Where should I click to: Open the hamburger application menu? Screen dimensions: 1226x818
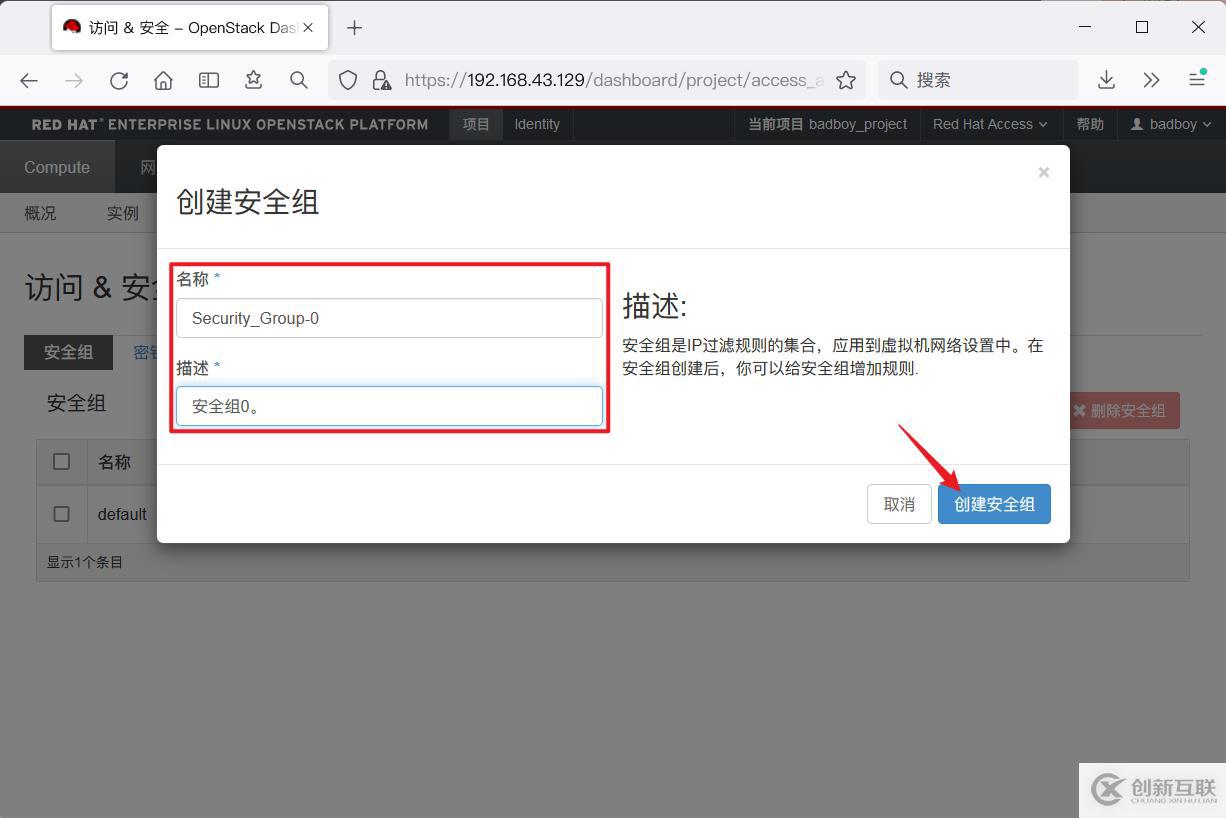pyautogui.click(x=1197, y=80)
